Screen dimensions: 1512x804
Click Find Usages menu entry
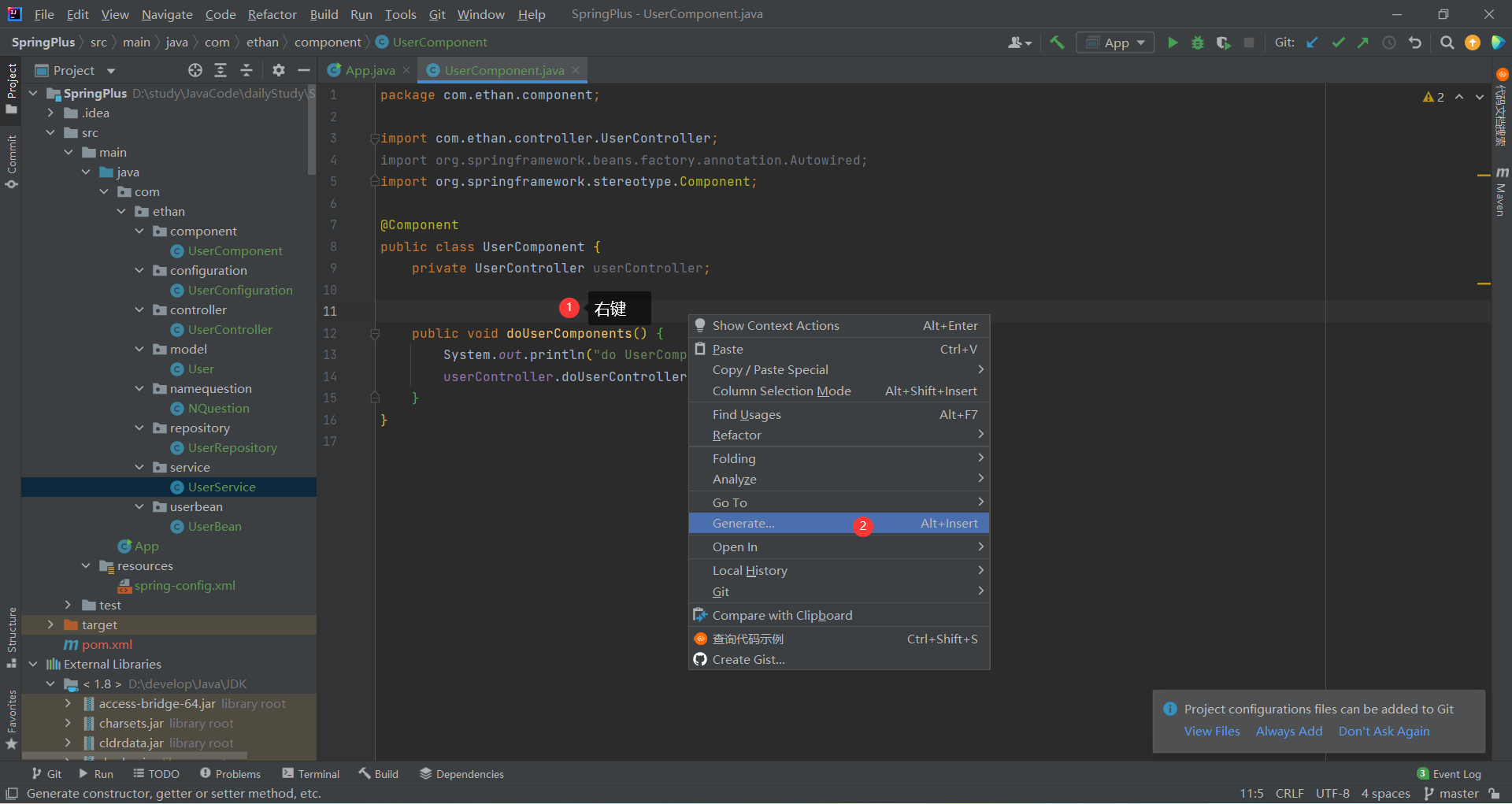(839, 414)
